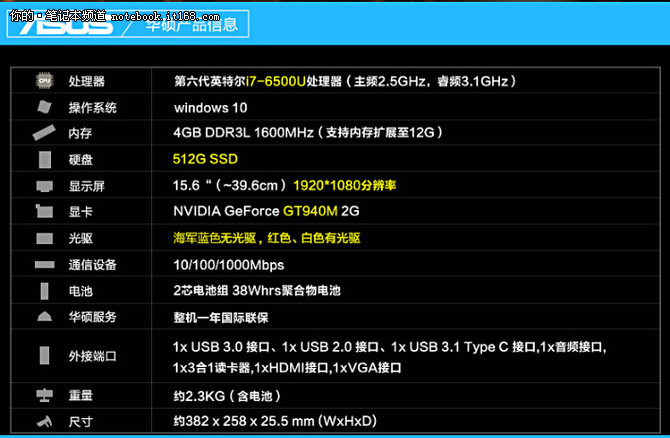
Task: Click the 10/100/1000Mbps network value
Action: point(229,265)
